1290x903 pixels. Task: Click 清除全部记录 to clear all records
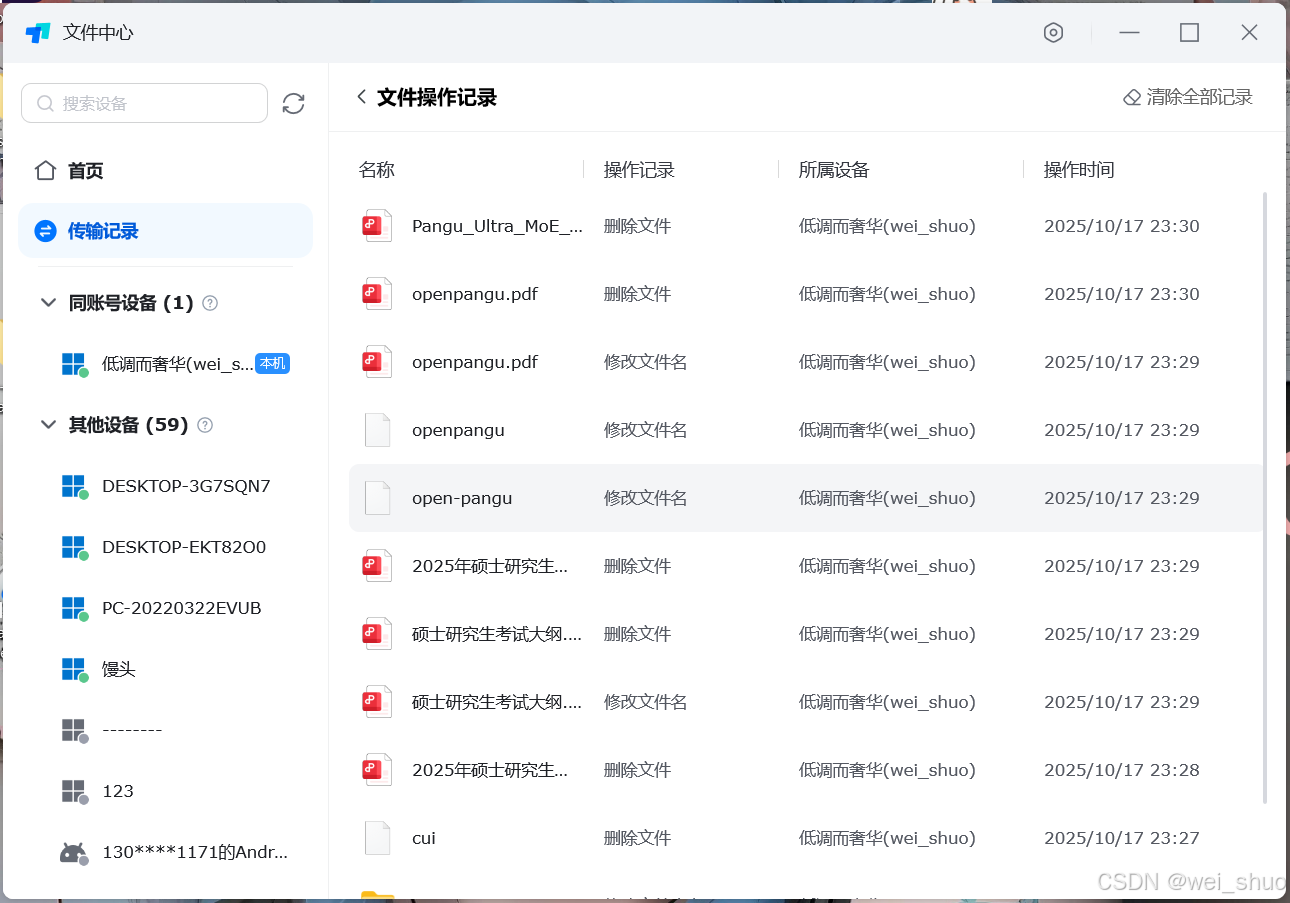1188,97
